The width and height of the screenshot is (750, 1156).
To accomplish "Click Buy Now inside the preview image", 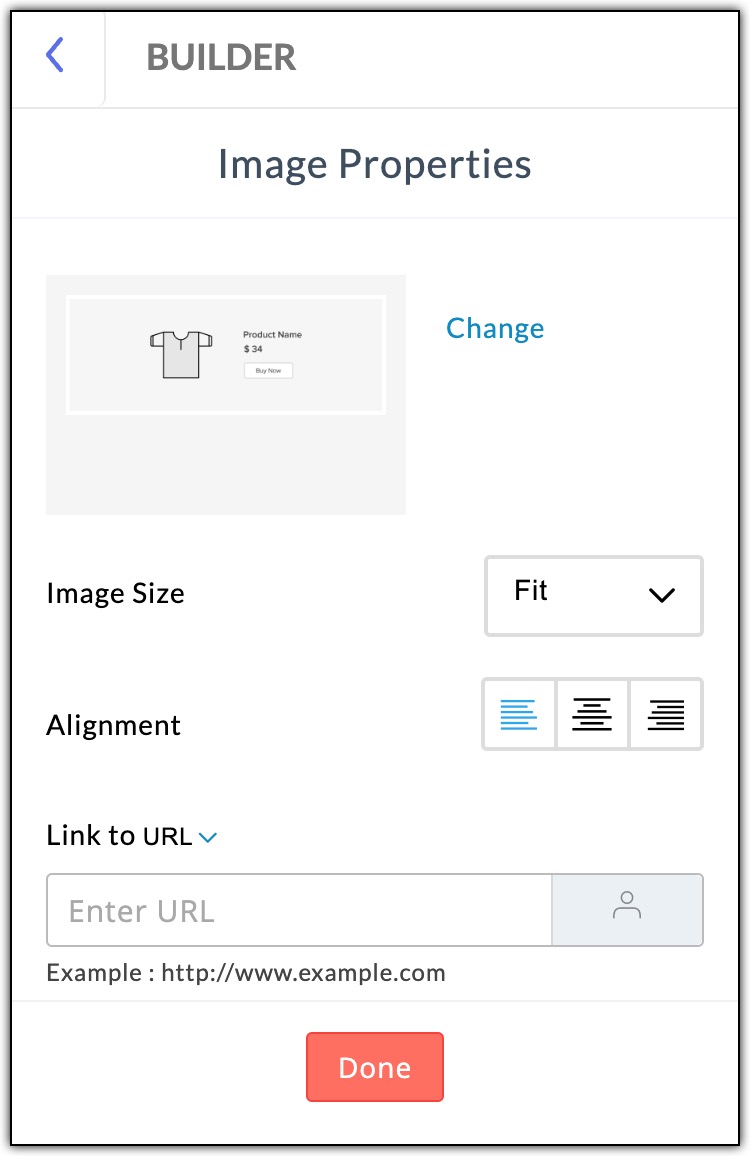I will [x=268, y=371].
